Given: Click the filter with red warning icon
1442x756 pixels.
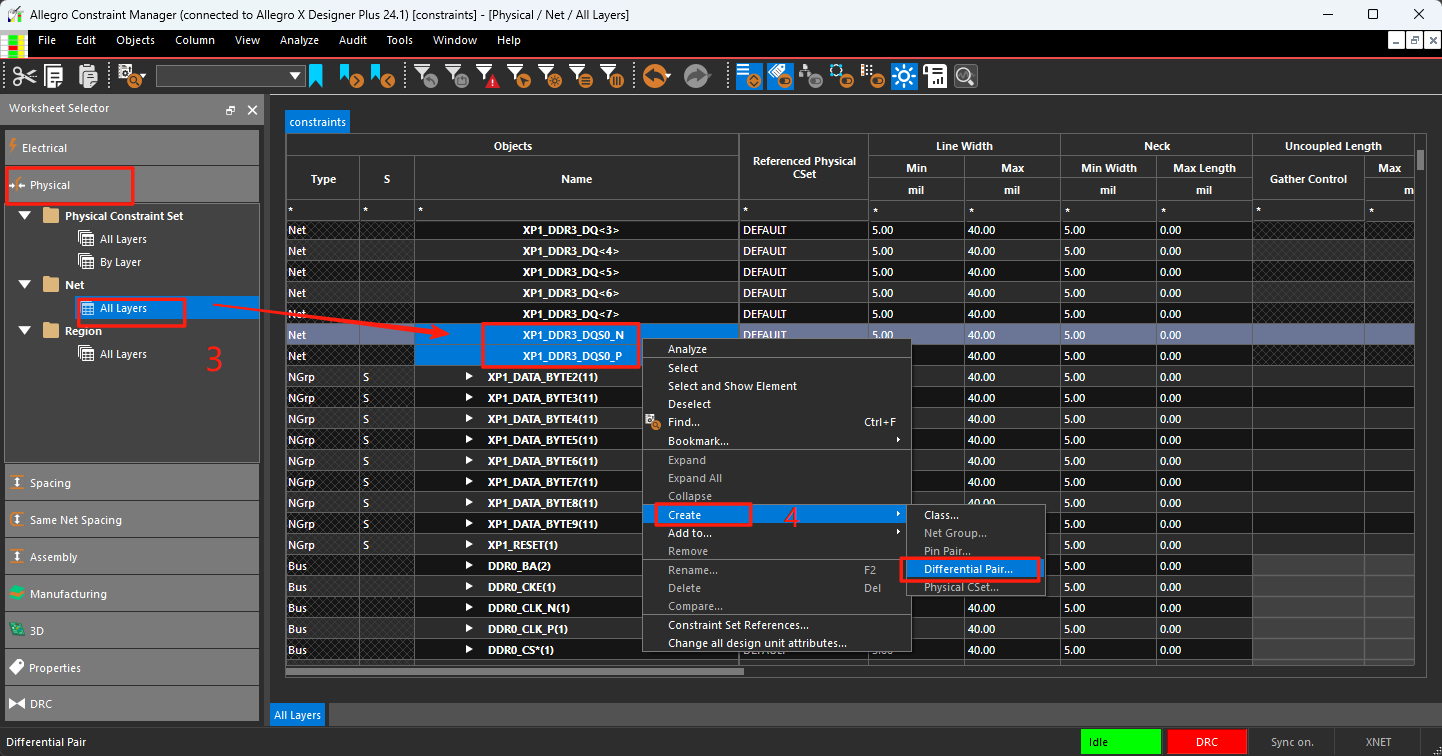Looking at the screenshot, I should pyautogui.click(x=487, y=76).
